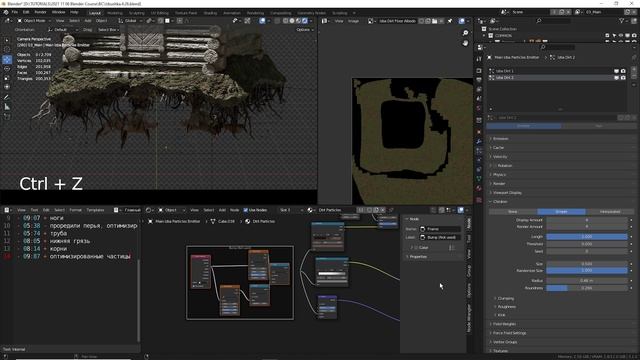Adjust the Random Size slider
Image resolution: width=640 pixels, height=360 pixels.
pyautogui.click(x=587, y=271)
